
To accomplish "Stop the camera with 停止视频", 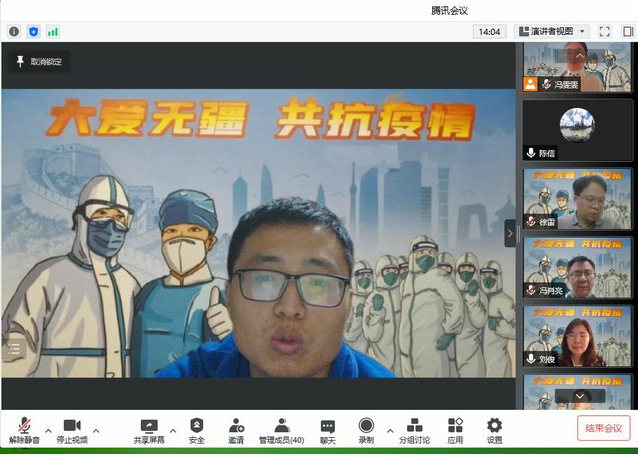I will pos(71,430).
